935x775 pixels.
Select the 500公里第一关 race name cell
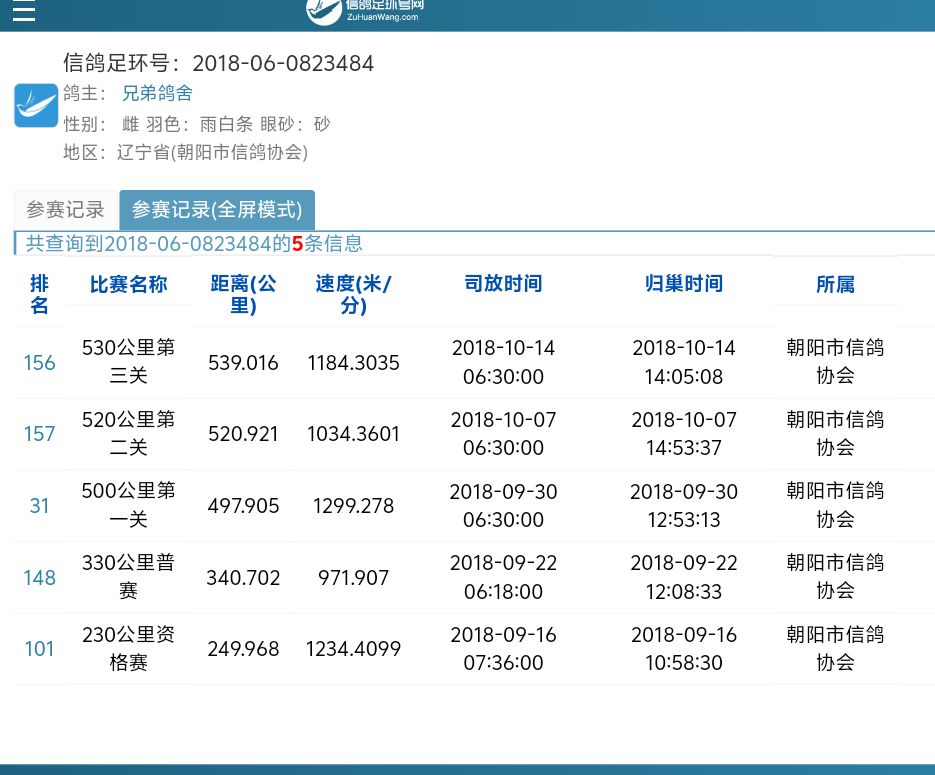click(128, 505)
